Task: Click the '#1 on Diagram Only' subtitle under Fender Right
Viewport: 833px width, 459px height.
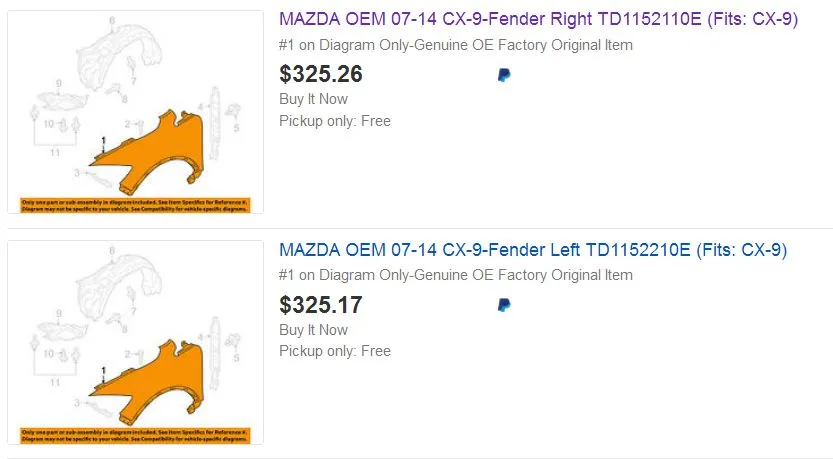Action: 456,45
